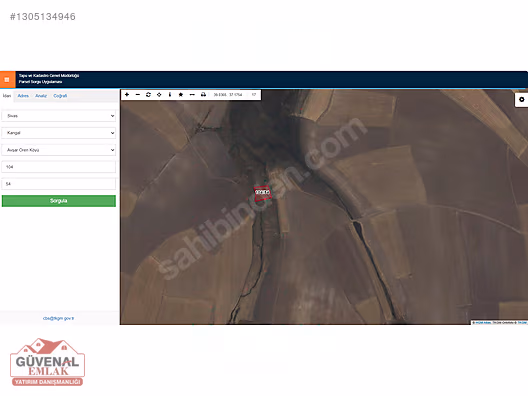Switch to the İdari tab
This screenshot has width=528, height=396.
(x=7, y=96)
